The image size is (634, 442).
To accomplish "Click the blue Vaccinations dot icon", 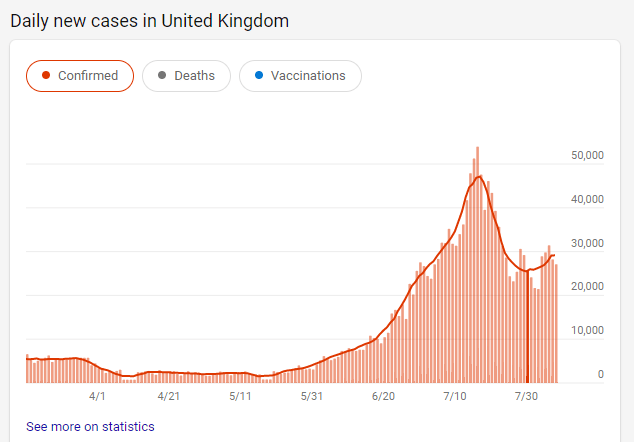I will pos(258,76).
